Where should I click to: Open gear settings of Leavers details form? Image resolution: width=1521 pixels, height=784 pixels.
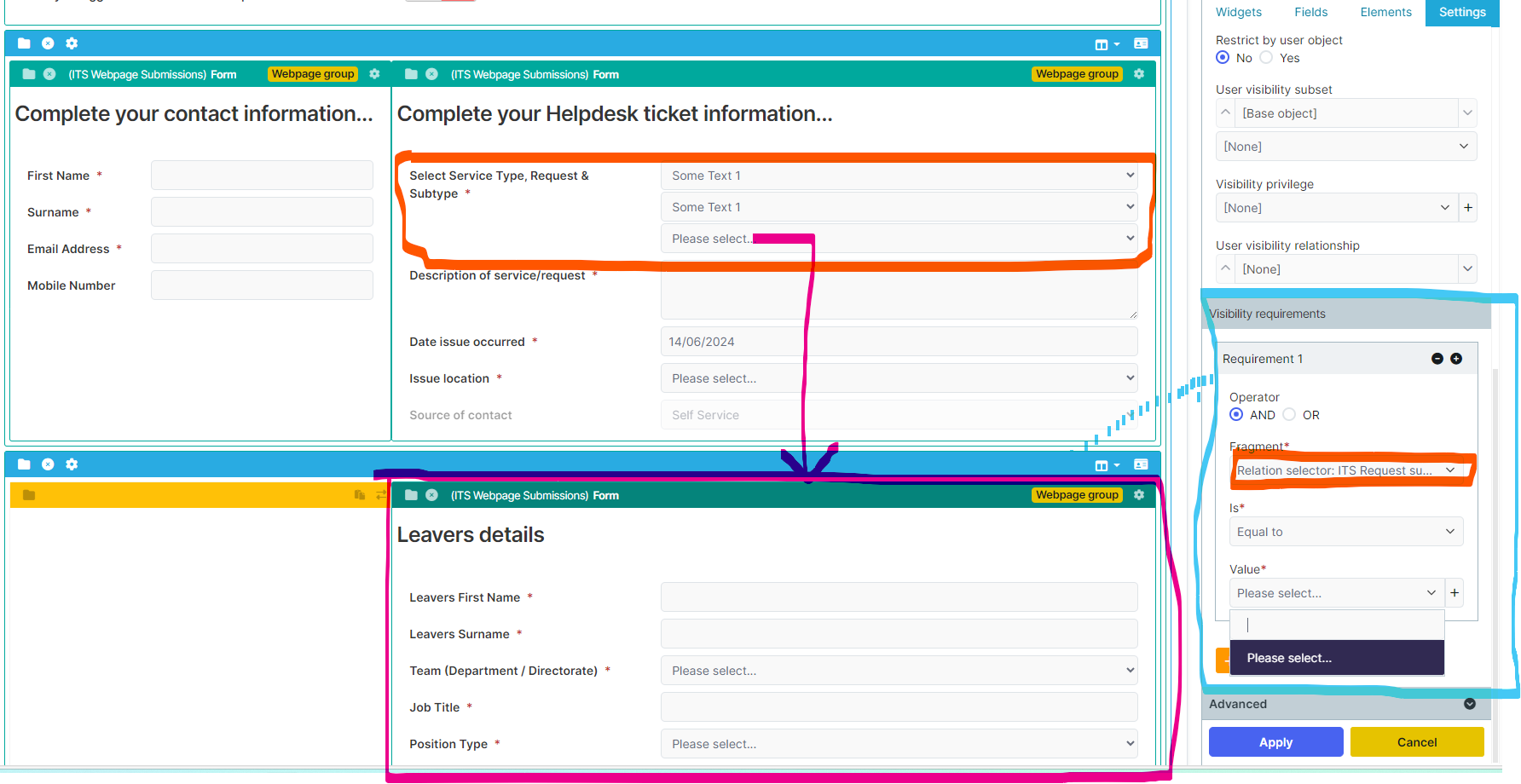[1139, 495]
